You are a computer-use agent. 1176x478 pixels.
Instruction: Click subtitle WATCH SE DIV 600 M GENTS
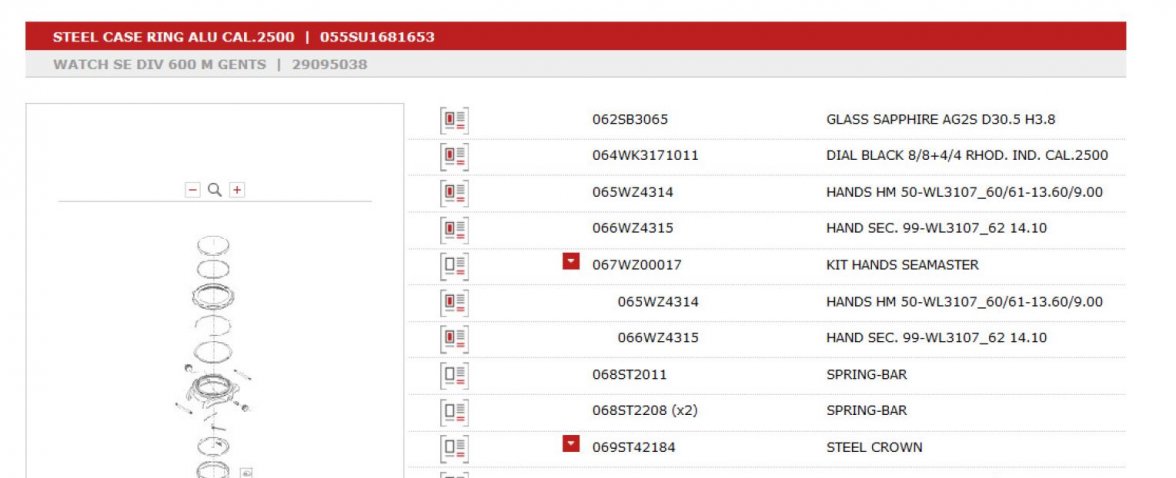pyautogui.click(x=159, y=65)
